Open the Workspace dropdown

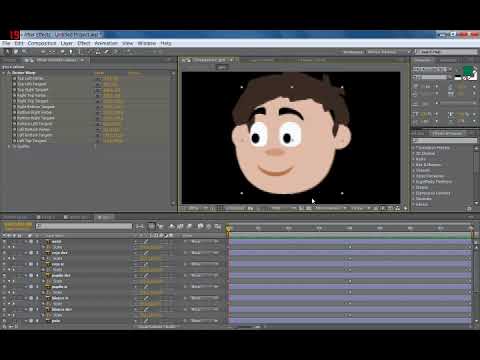click(388, 52)
